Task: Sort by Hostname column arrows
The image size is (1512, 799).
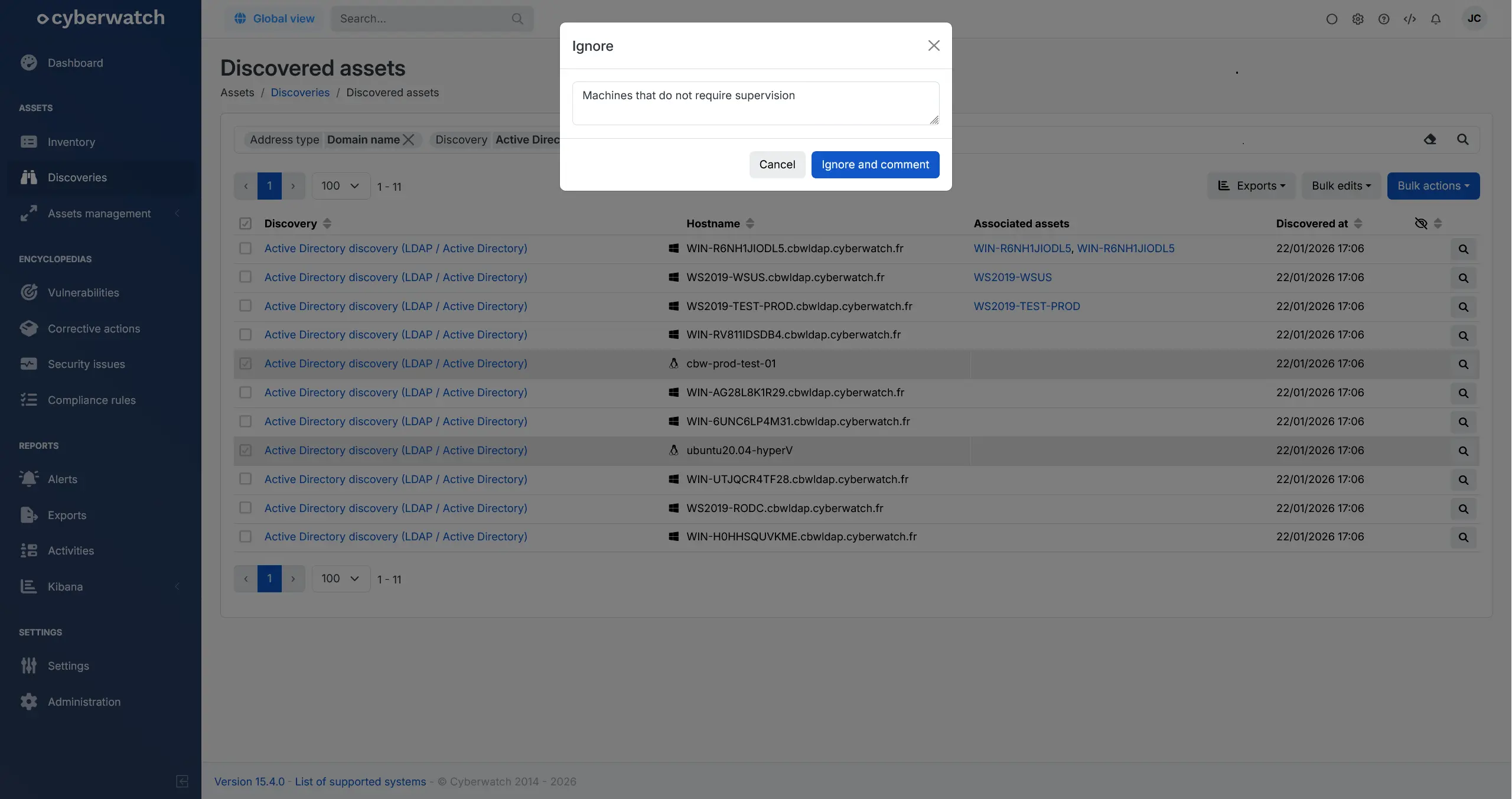Action: [750, 223]
